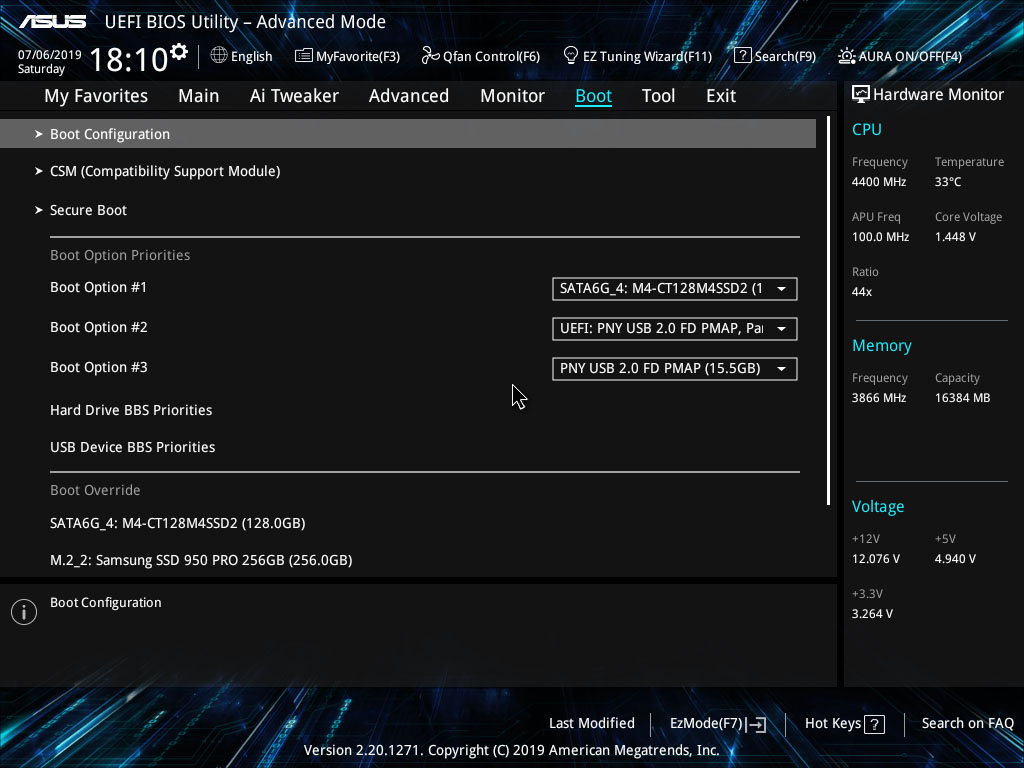The image size is (1024, 768).
Task: Boot override from M.2_2 Samsung SSD 950 PRO
Action: pyautogui.click(x=201, y=560)
